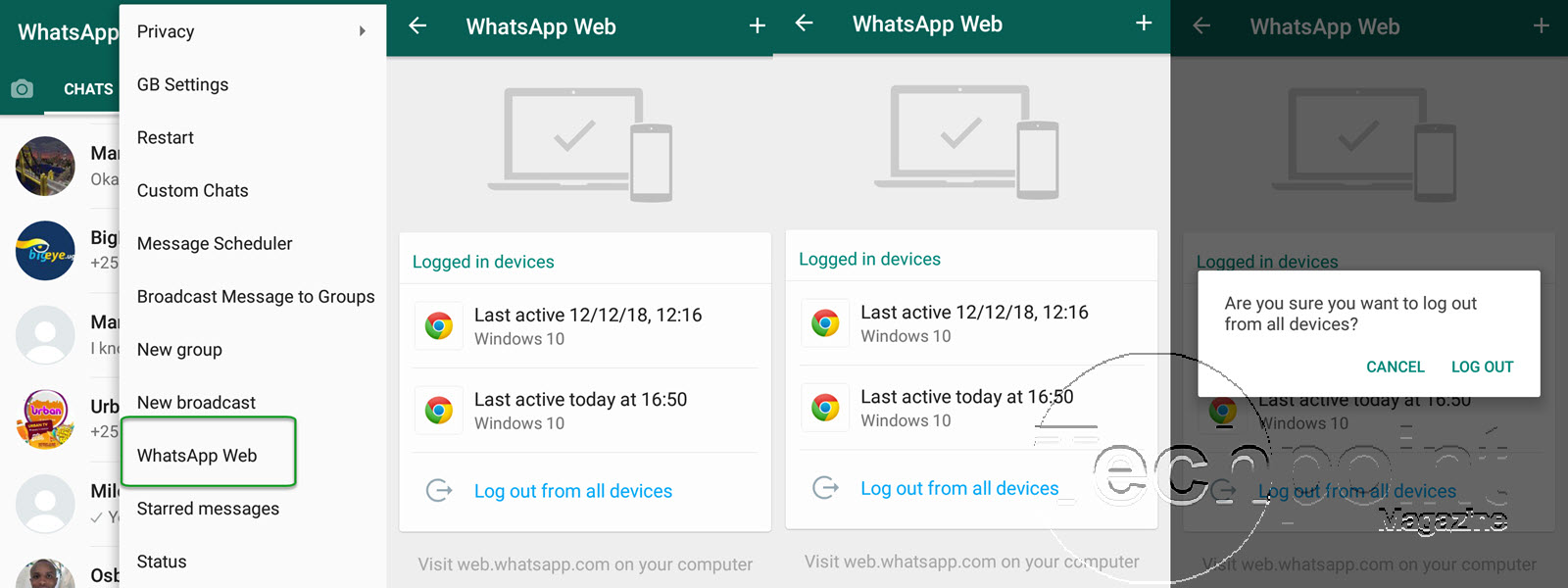This screenshot has height=588, width=1568.
Task: Go back using first WhatsApp Web arrow
Action: tap(417, 26)
